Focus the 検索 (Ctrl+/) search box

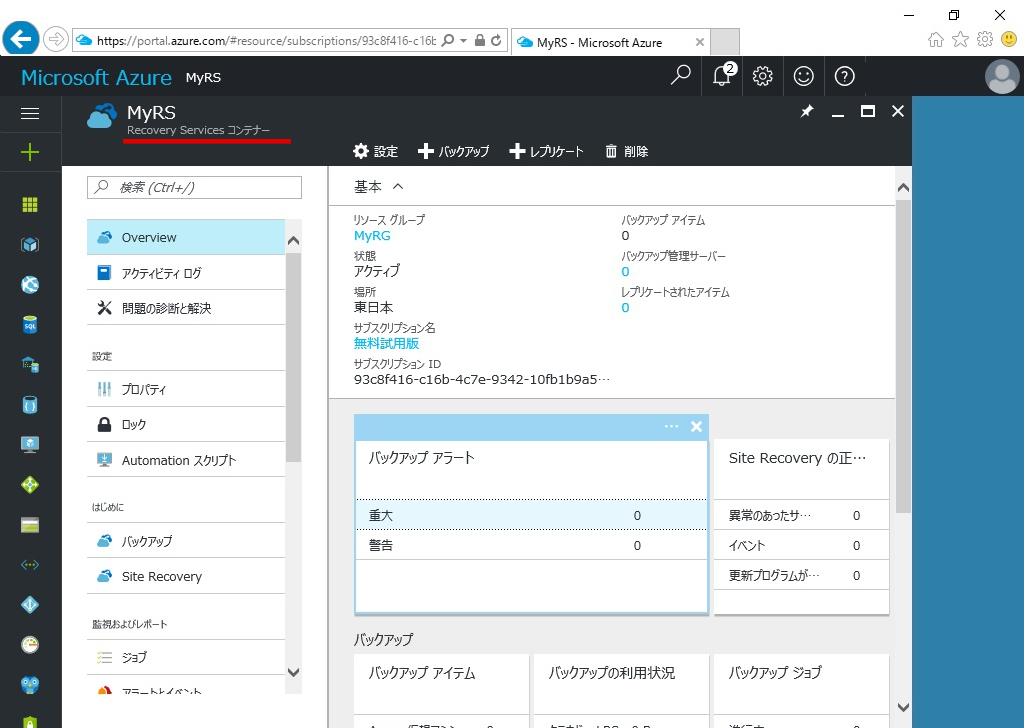pos(195,187)
